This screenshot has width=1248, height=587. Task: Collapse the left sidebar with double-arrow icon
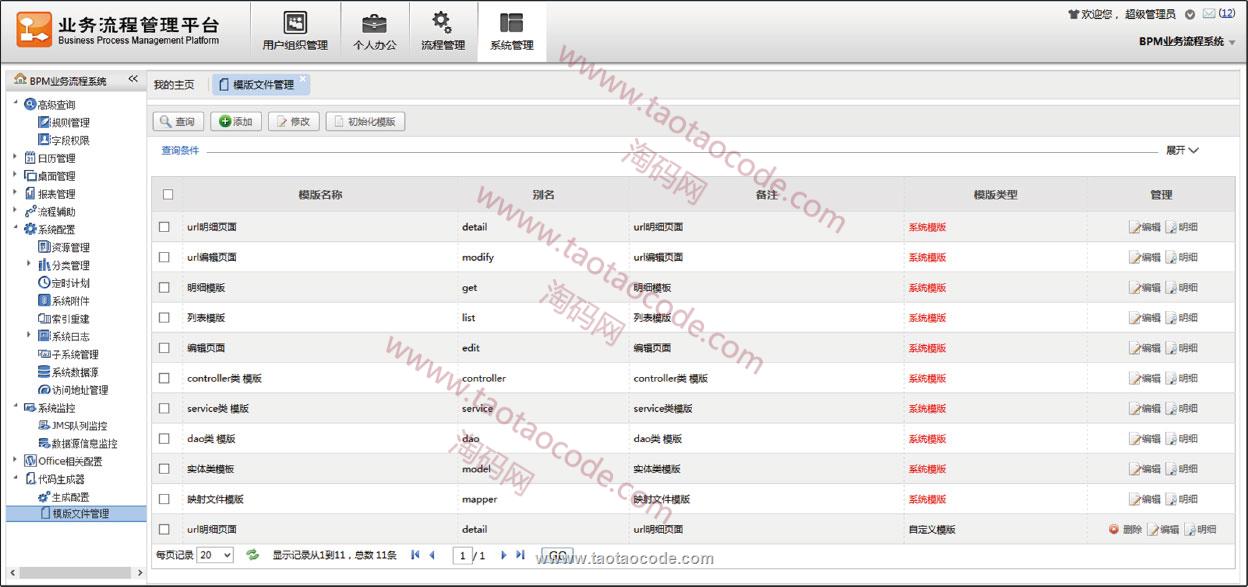coord(133,80)
